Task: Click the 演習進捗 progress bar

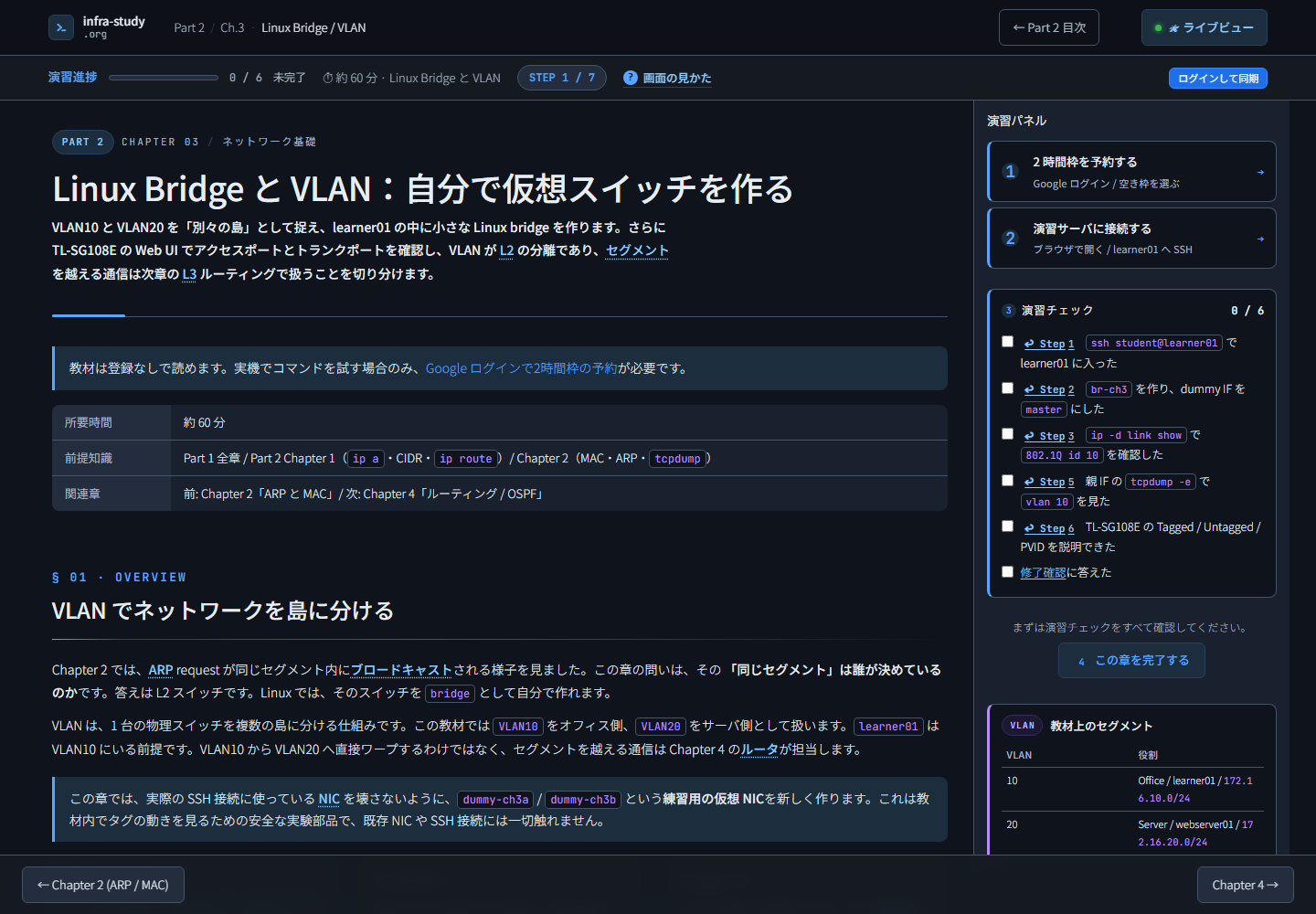Action: click(x=164, y=78)
